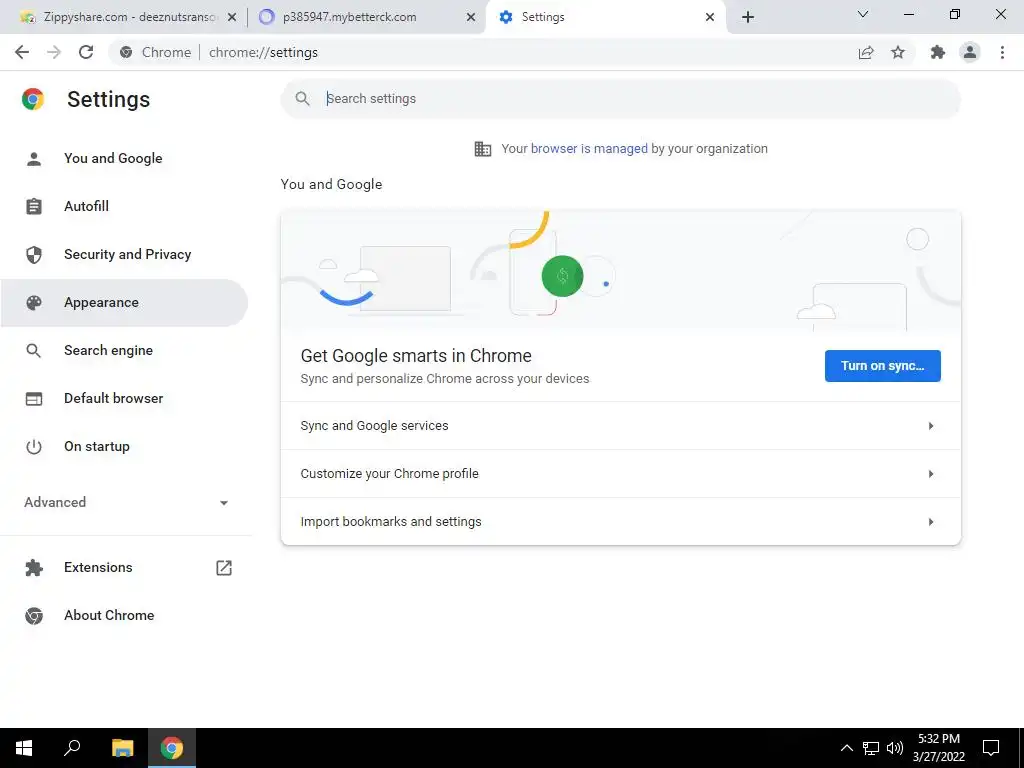The image size is (1024, 768).
Task: Click the 'You and Google' section heading
Action: tap(331, 185)
